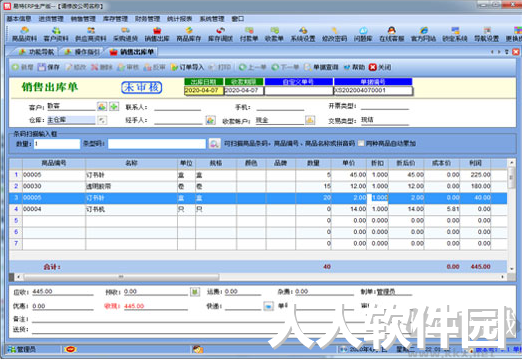Open 进货管理 menu
522x360 pixels.
pos(51,19)
